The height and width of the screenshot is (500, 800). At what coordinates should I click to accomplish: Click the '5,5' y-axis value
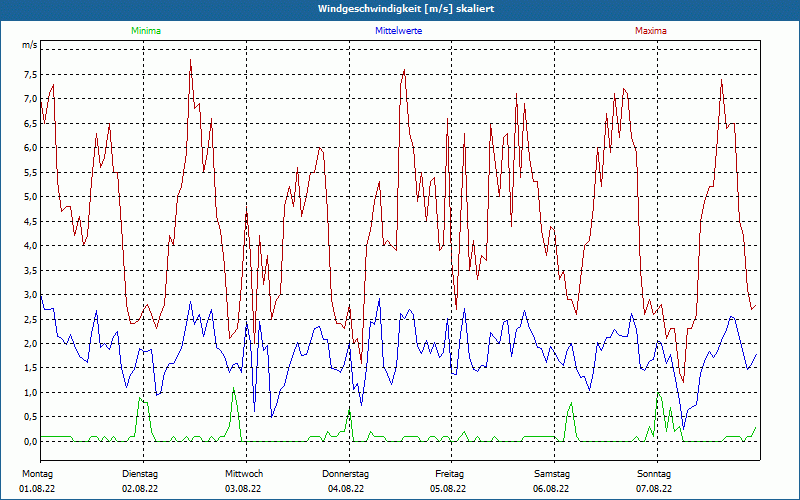pyautogui.click(x=30, y=172)
